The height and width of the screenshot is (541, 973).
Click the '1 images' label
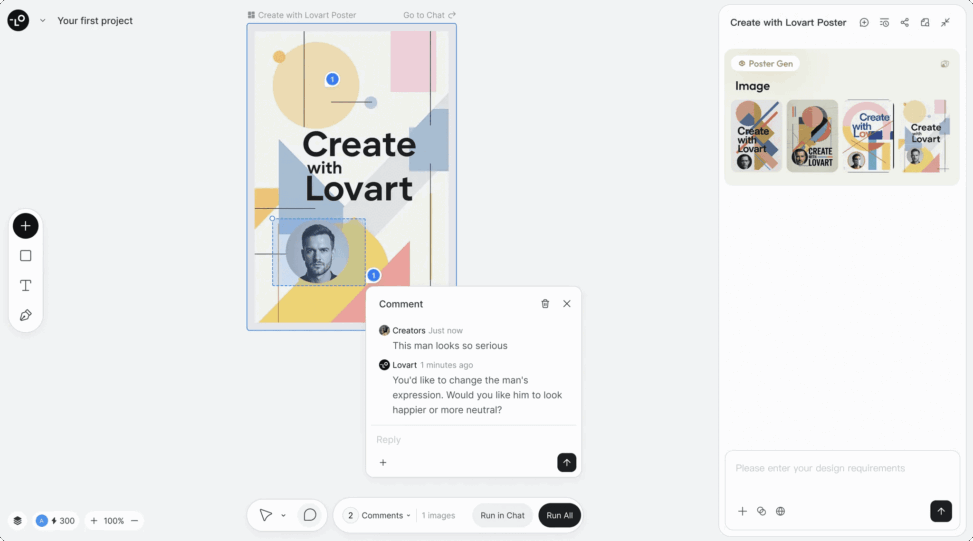click(x=438, y=516)
